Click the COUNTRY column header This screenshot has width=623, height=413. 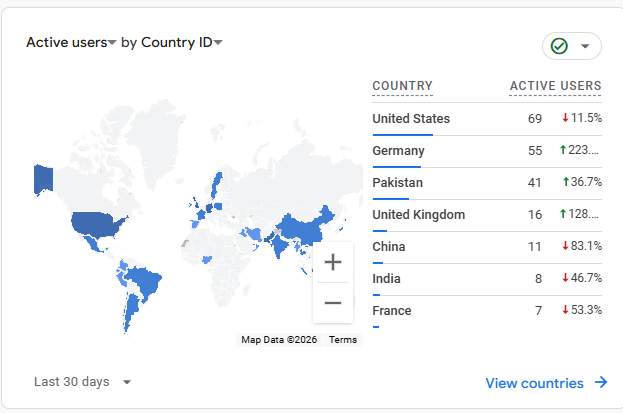[402, 86]
